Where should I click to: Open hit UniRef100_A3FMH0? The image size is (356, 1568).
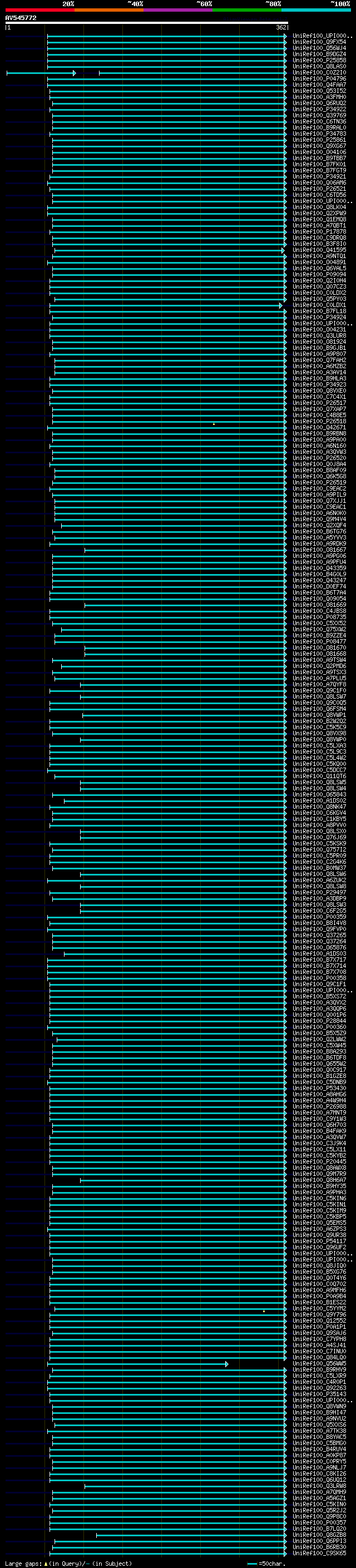pyautogui.click(x=319, y=97)
